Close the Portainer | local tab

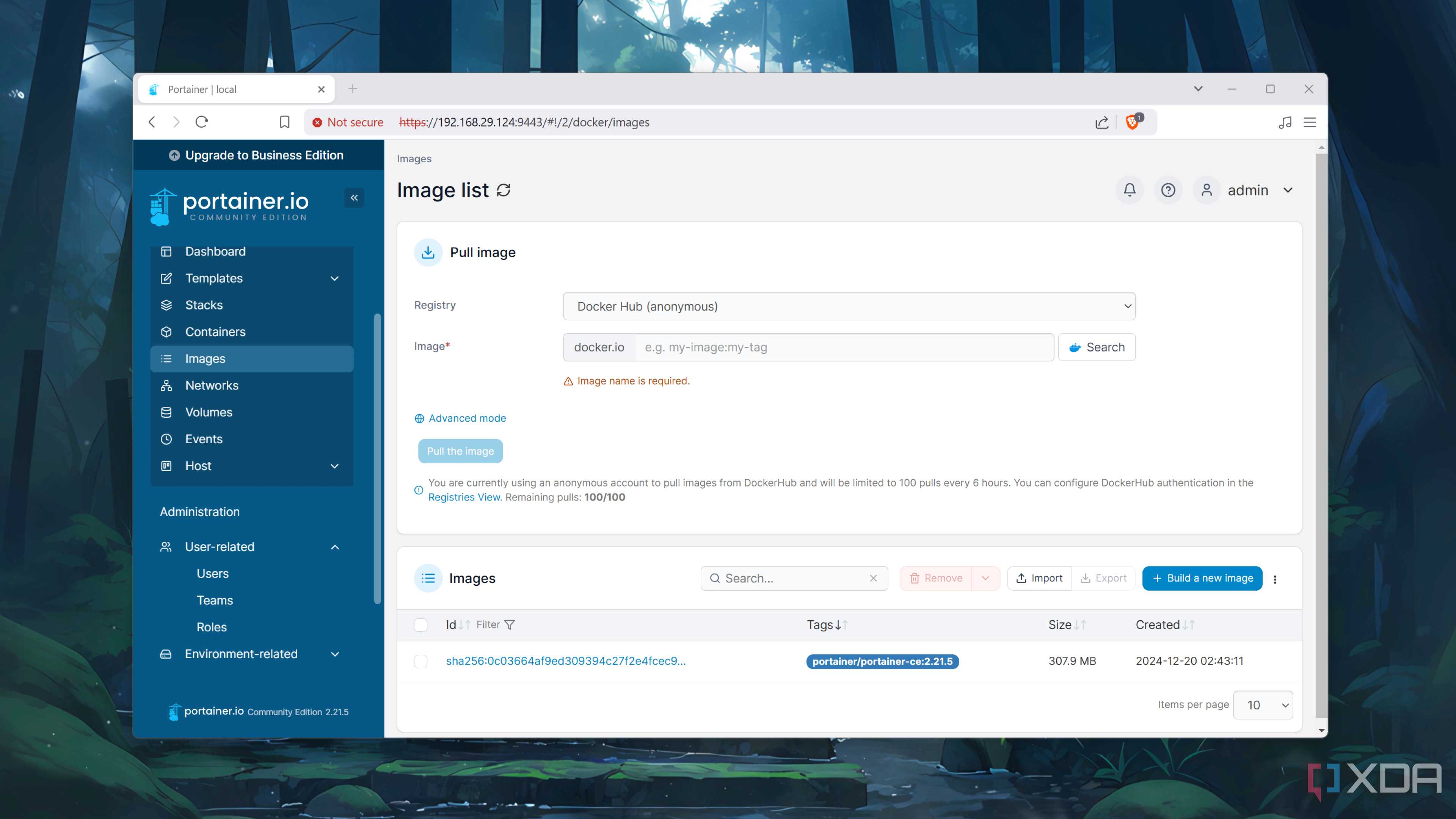321,89
